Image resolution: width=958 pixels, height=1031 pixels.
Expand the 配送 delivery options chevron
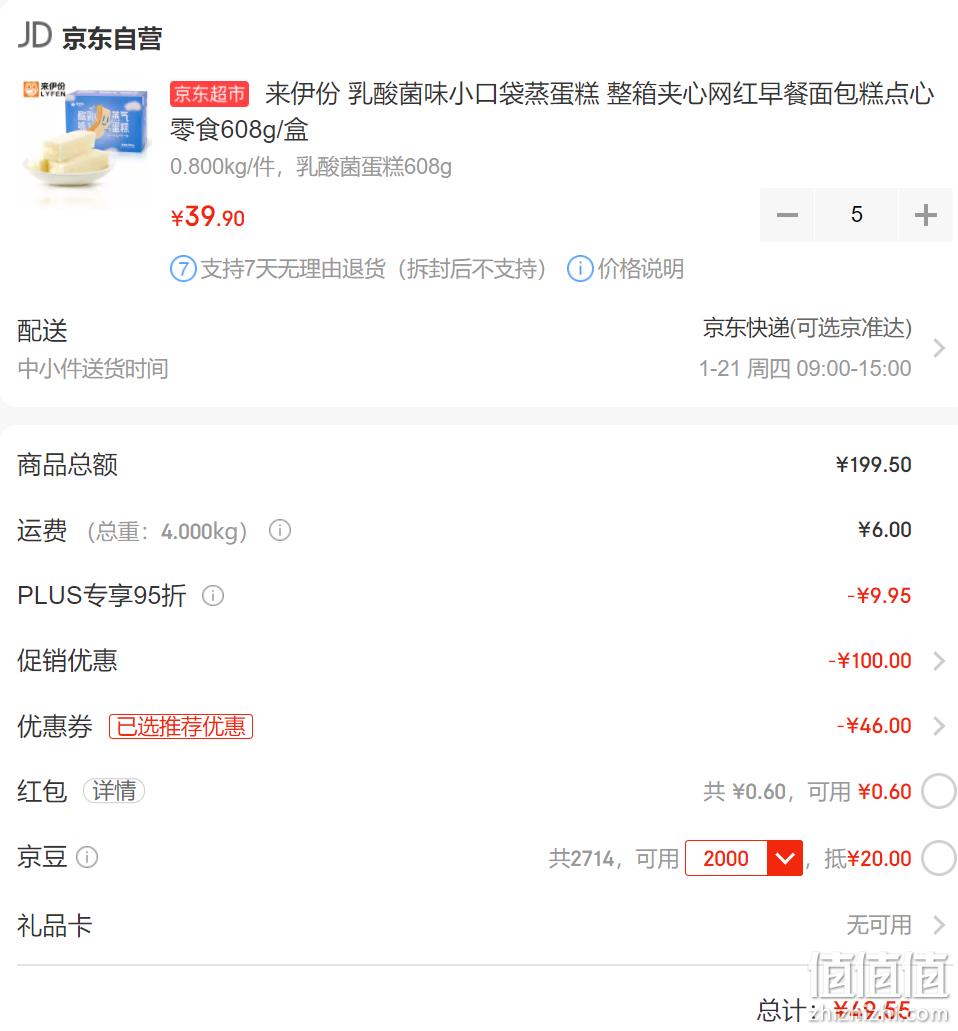click(x=939, y=348)
